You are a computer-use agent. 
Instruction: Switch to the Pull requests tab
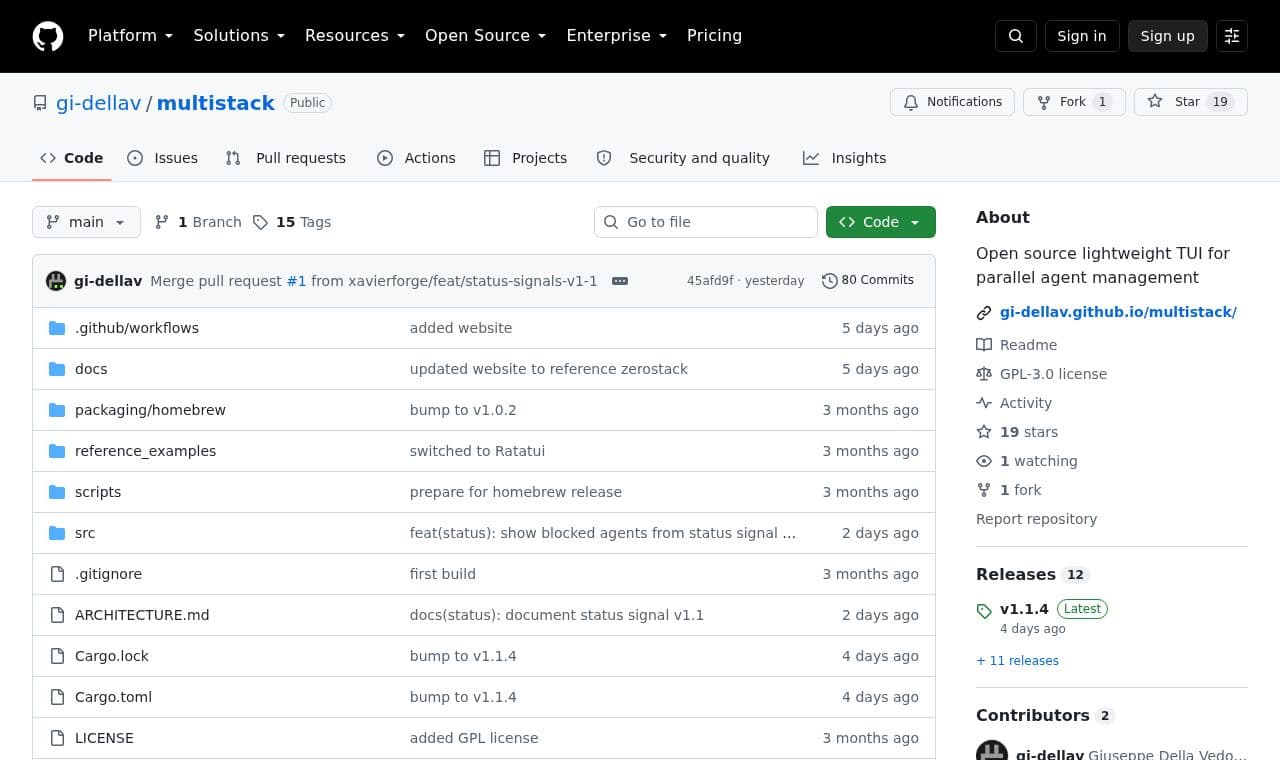(x=286, y=158)
